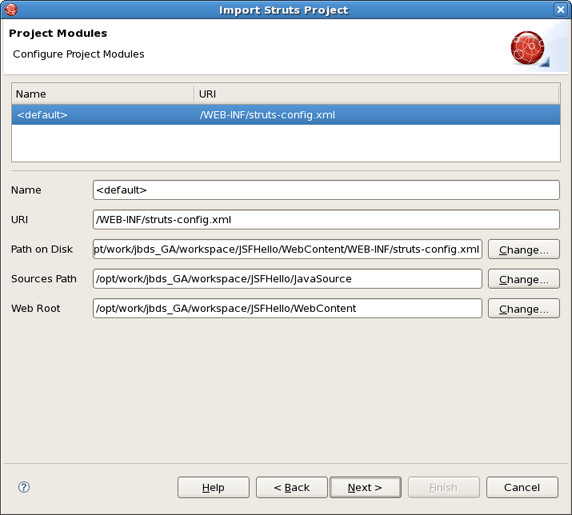This screenshot has width=572, height=515.
Task: Click the /WEB-INF/struts-config.xml table cell
Action: (267, 115)
